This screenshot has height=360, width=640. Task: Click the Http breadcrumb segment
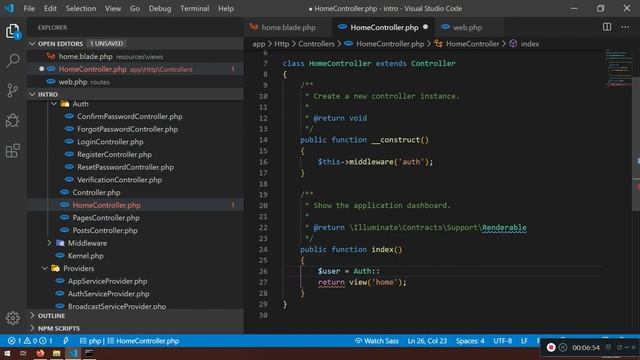(x=282, y=44)
